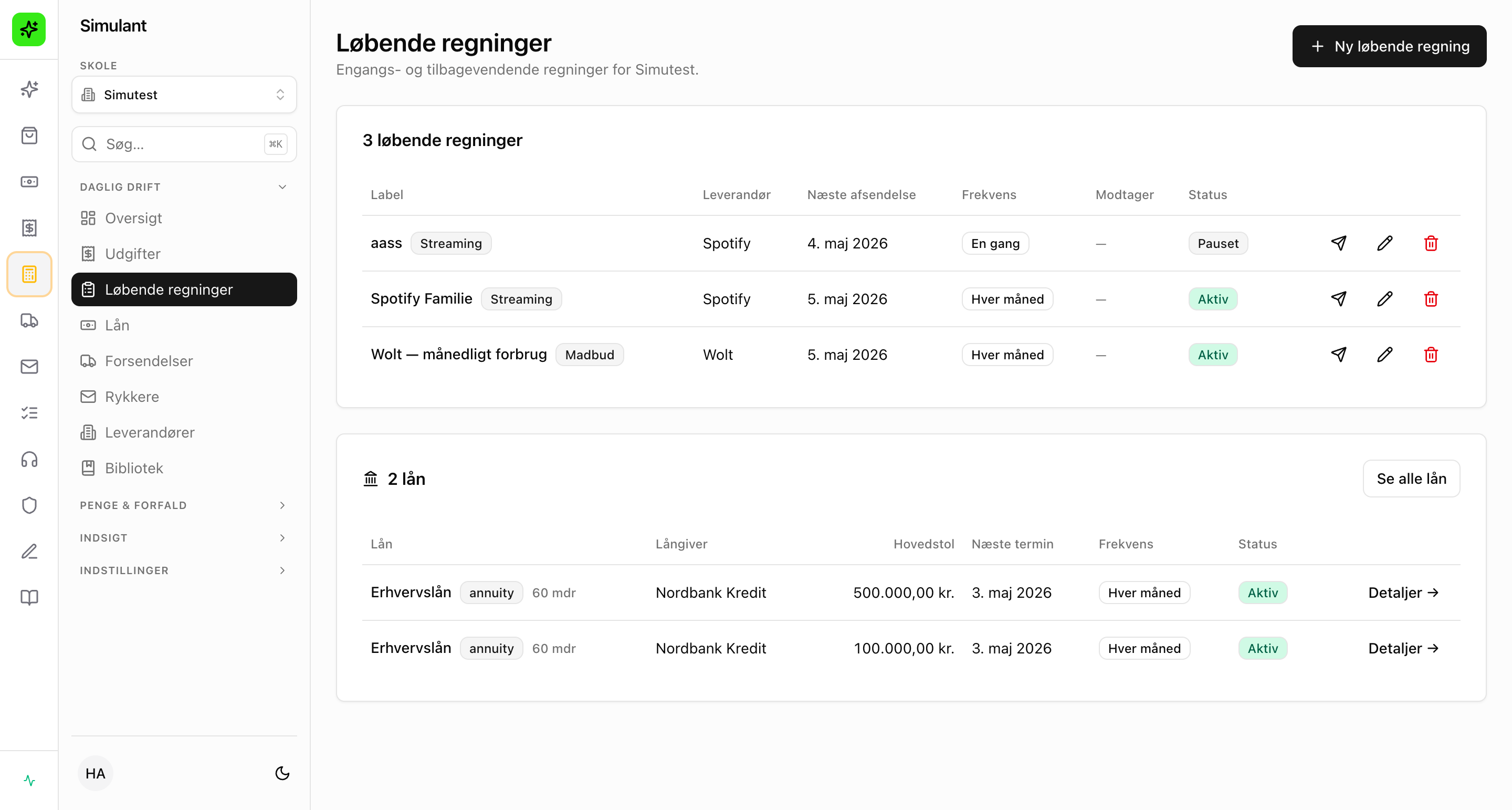Click the 4. maj 2026 date cell
The height and width of the screenshot is (810, 1512).
click(x=847, y=243)
